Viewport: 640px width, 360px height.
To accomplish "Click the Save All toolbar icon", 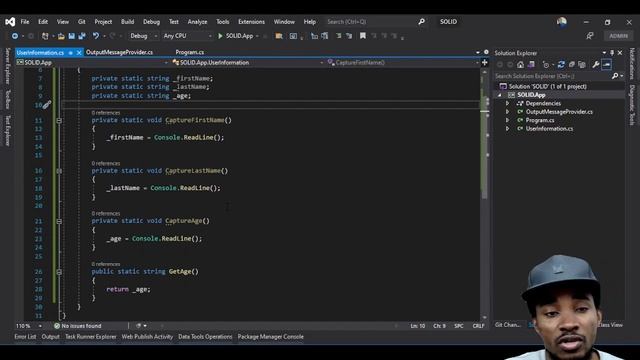I will pyautogui.click(x=82, y=36).
